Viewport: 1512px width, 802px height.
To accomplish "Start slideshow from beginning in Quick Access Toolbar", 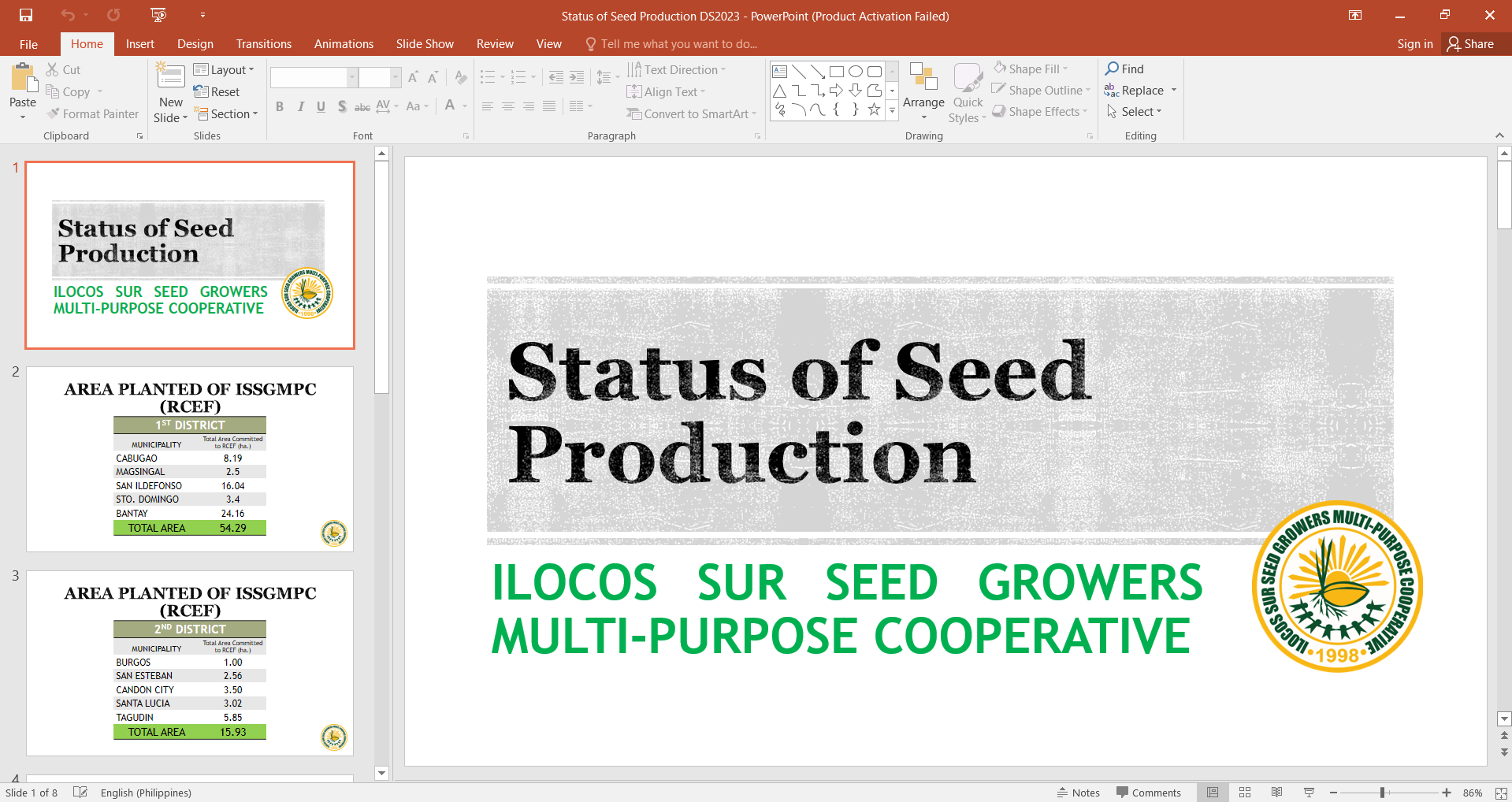I will [158, 15].
